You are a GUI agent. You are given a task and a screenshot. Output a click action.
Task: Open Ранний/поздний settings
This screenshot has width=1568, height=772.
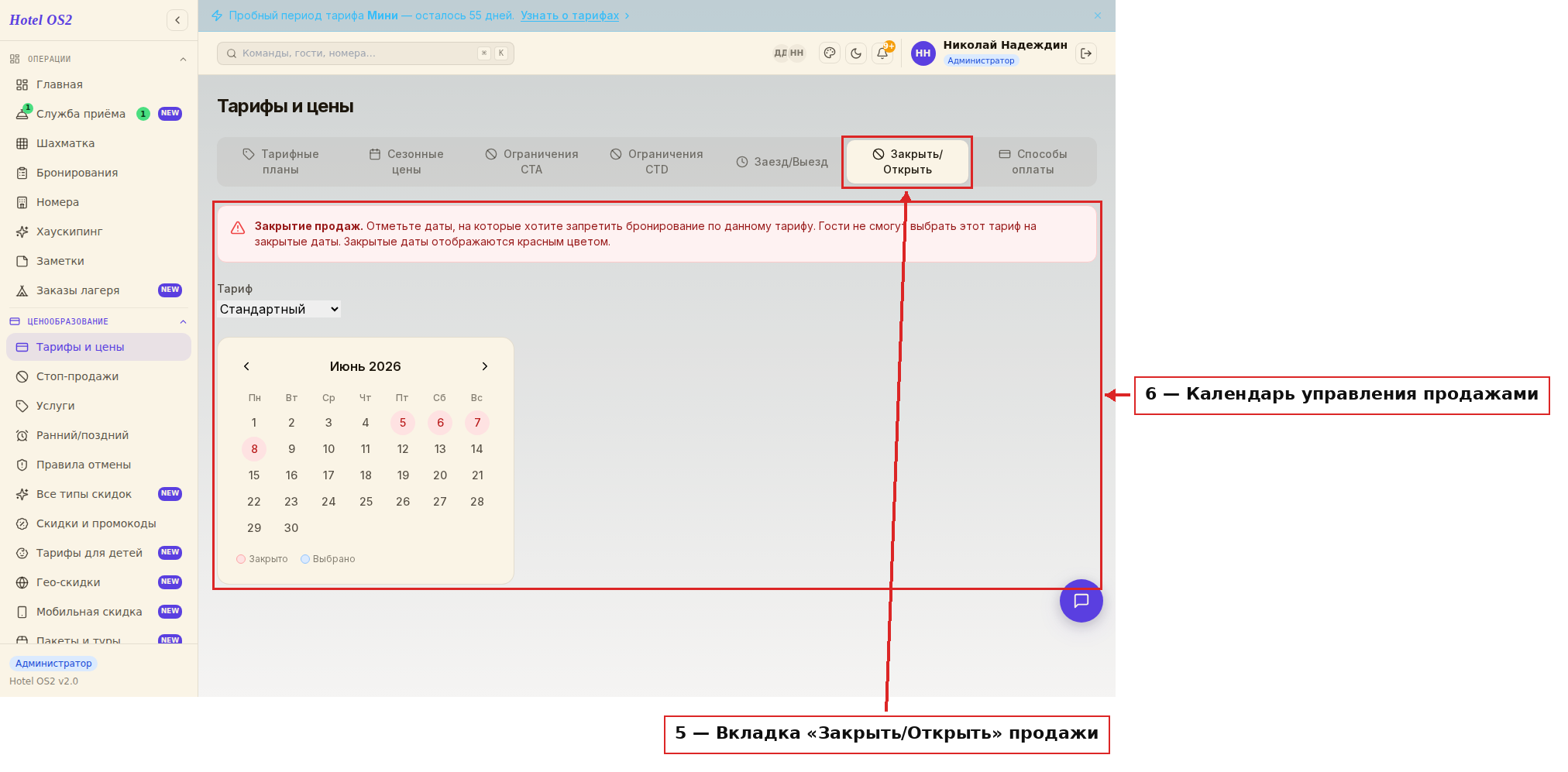[x=98, y=435]
